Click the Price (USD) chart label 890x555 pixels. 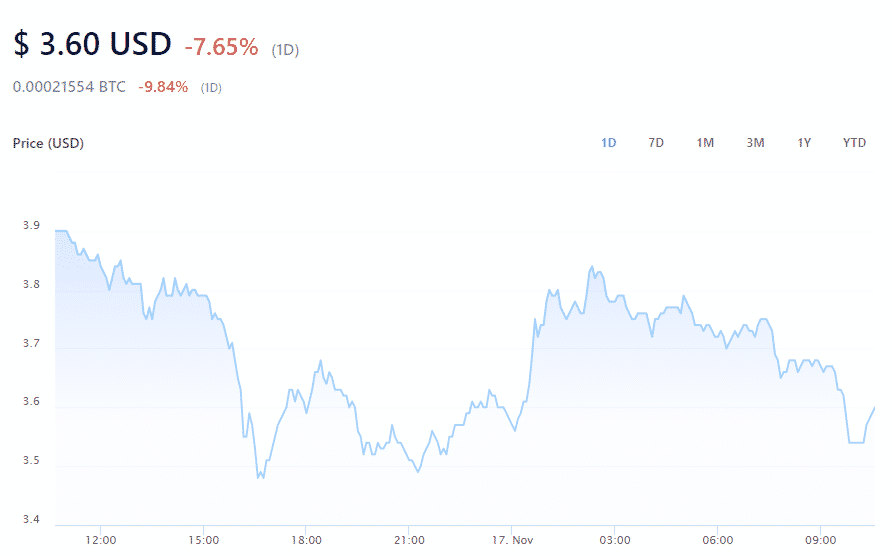coord(48,143)
